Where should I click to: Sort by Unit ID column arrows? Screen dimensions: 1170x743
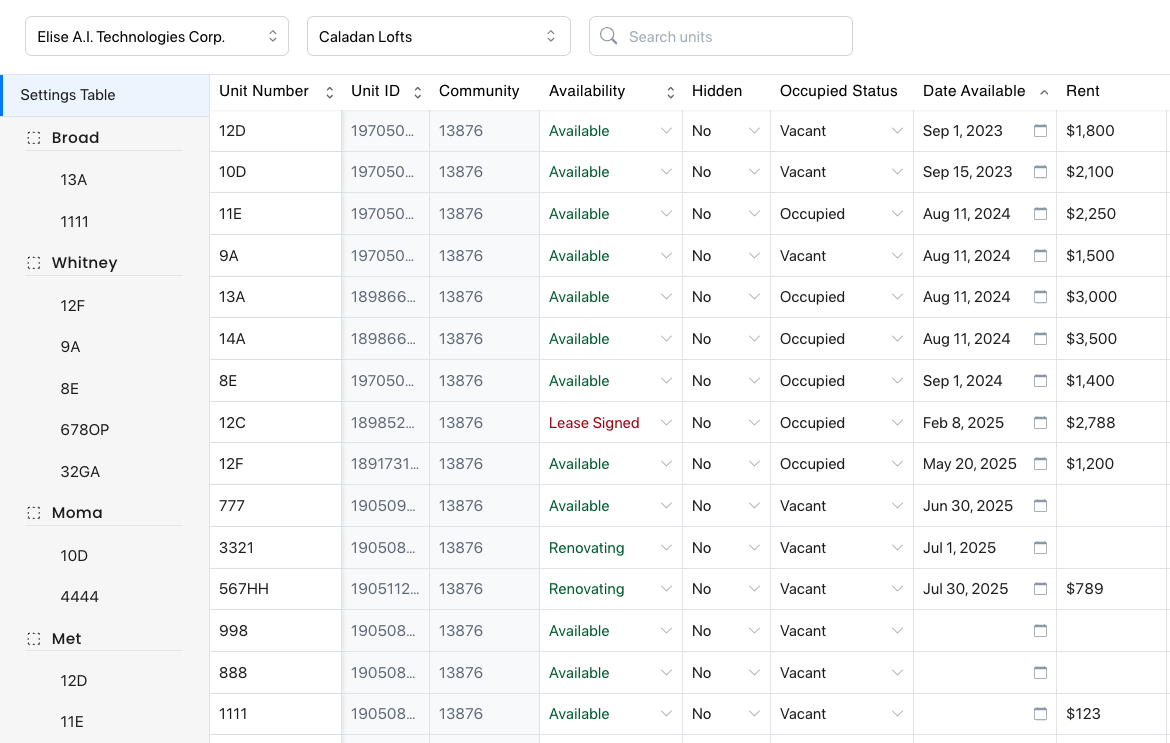pyautogui.click(x=418, y=92)
